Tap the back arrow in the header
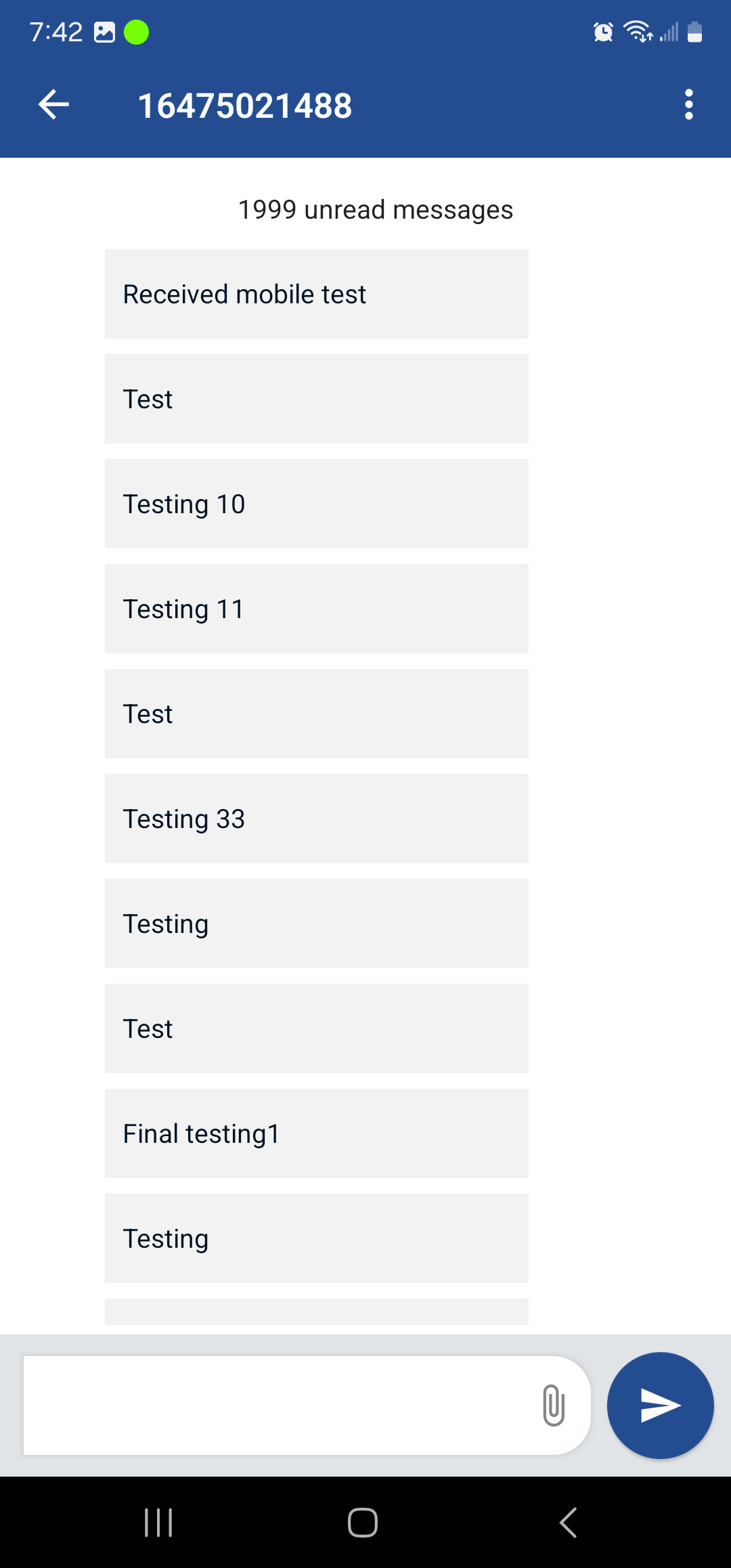Screen dimensions: 731x1568 click(53, 105)
